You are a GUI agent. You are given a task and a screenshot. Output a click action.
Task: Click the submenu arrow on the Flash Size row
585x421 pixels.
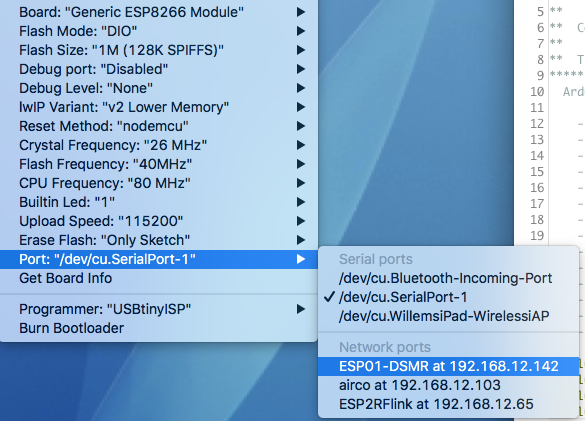click(x=301, y=50)
